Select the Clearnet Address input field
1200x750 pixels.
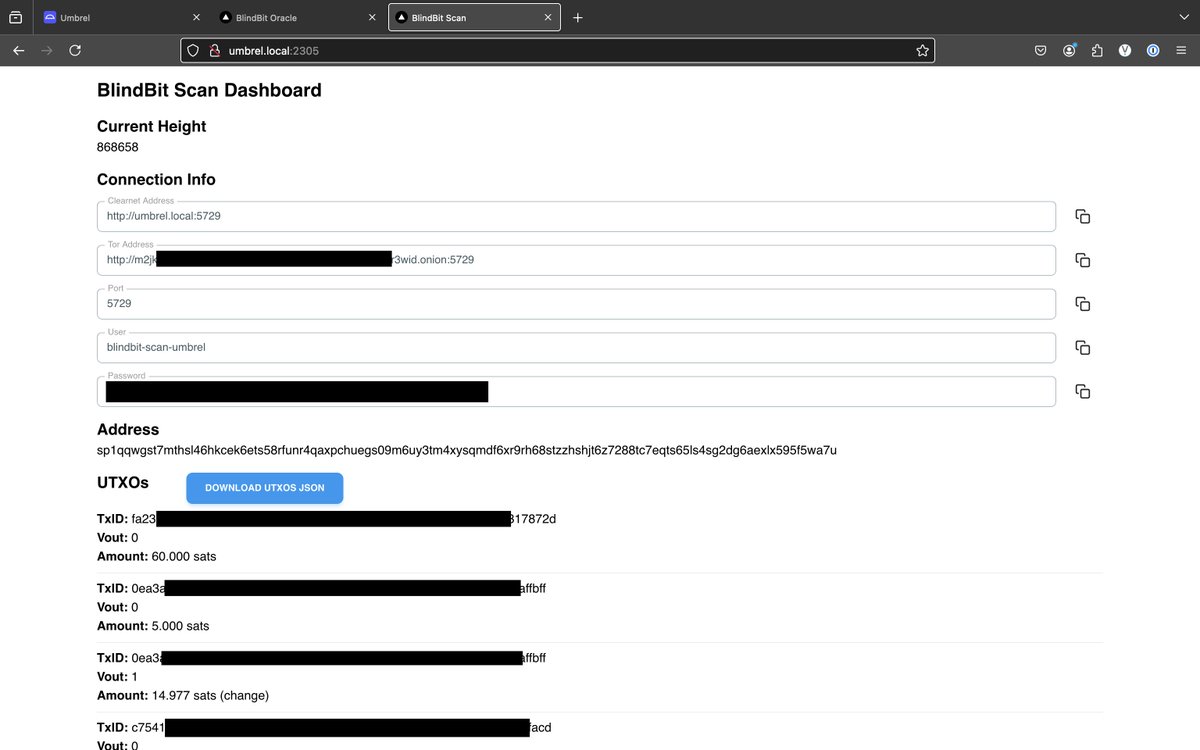pos(576,216)
